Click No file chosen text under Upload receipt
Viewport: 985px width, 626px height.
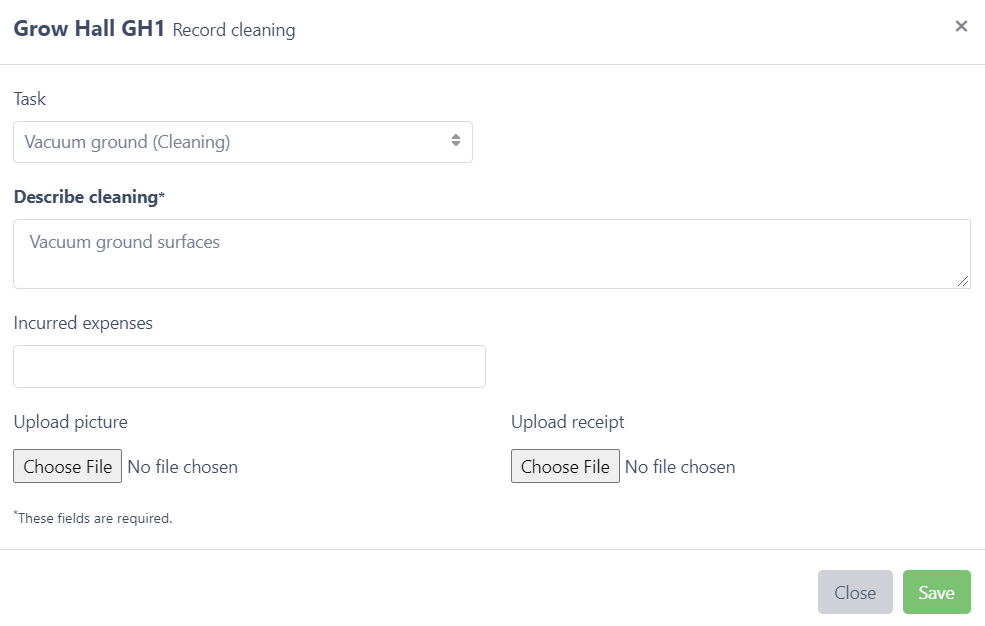click(680, 467)
